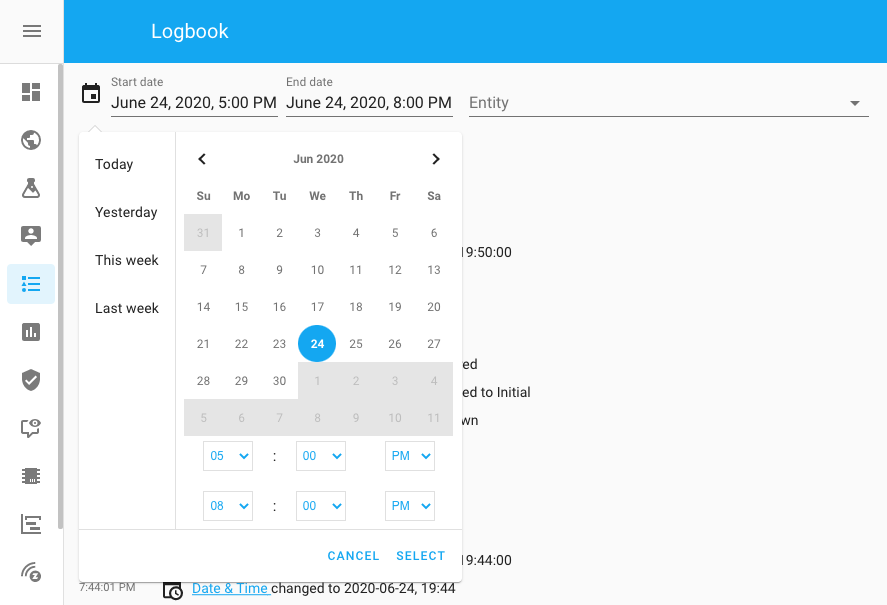Screen dimensions: 887x605
Task: Open Developer Tools flask icon
Action: tap(31, 188)
